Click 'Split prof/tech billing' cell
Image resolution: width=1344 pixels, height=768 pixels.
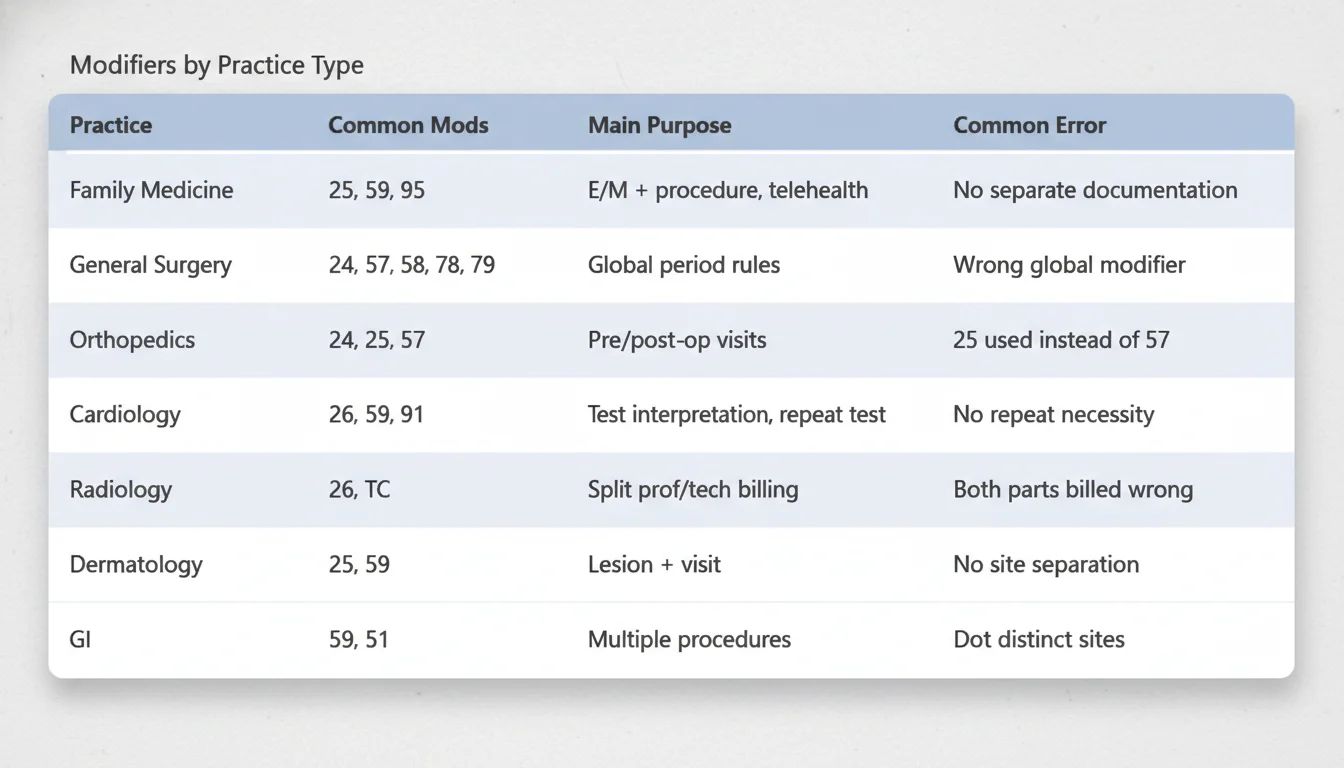(692, 490)
